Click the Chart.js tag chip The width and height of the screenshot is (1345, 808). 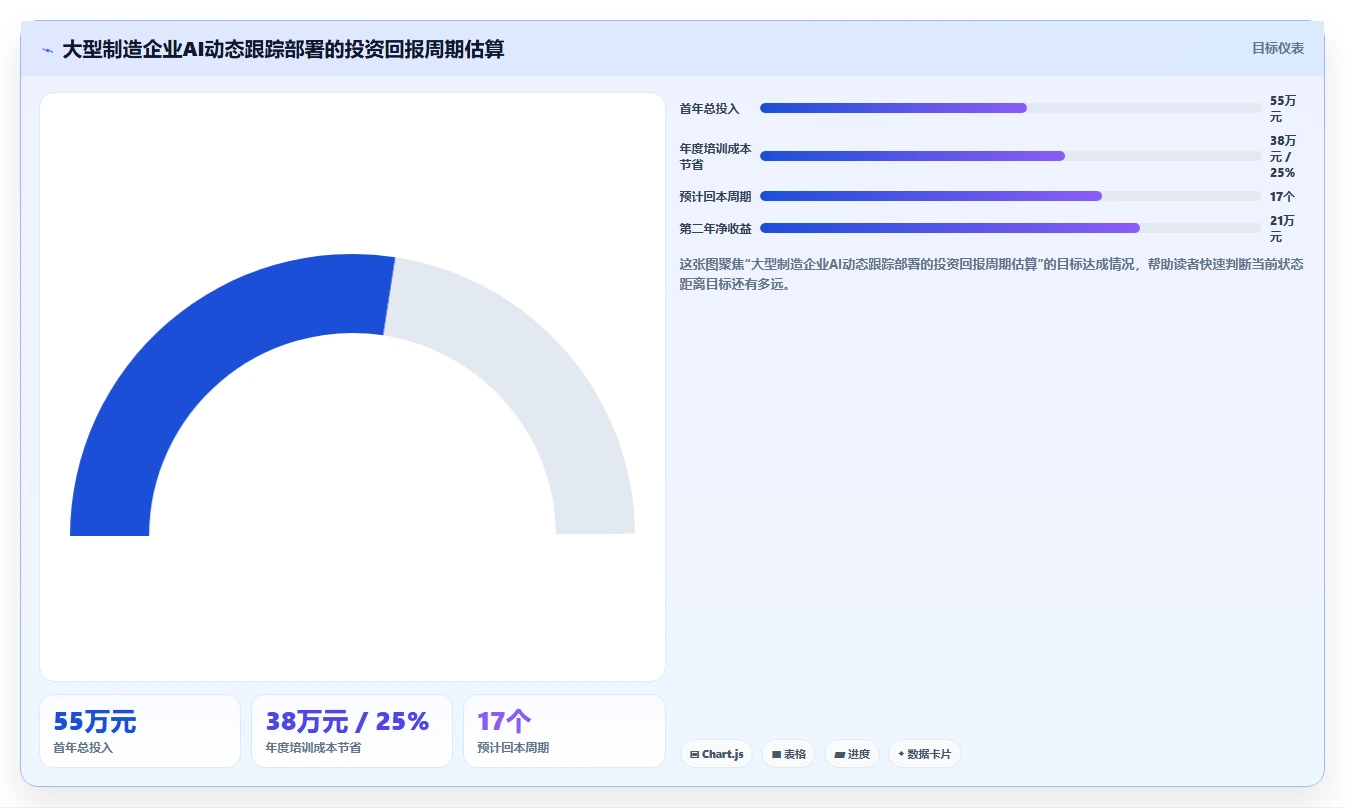717,754
